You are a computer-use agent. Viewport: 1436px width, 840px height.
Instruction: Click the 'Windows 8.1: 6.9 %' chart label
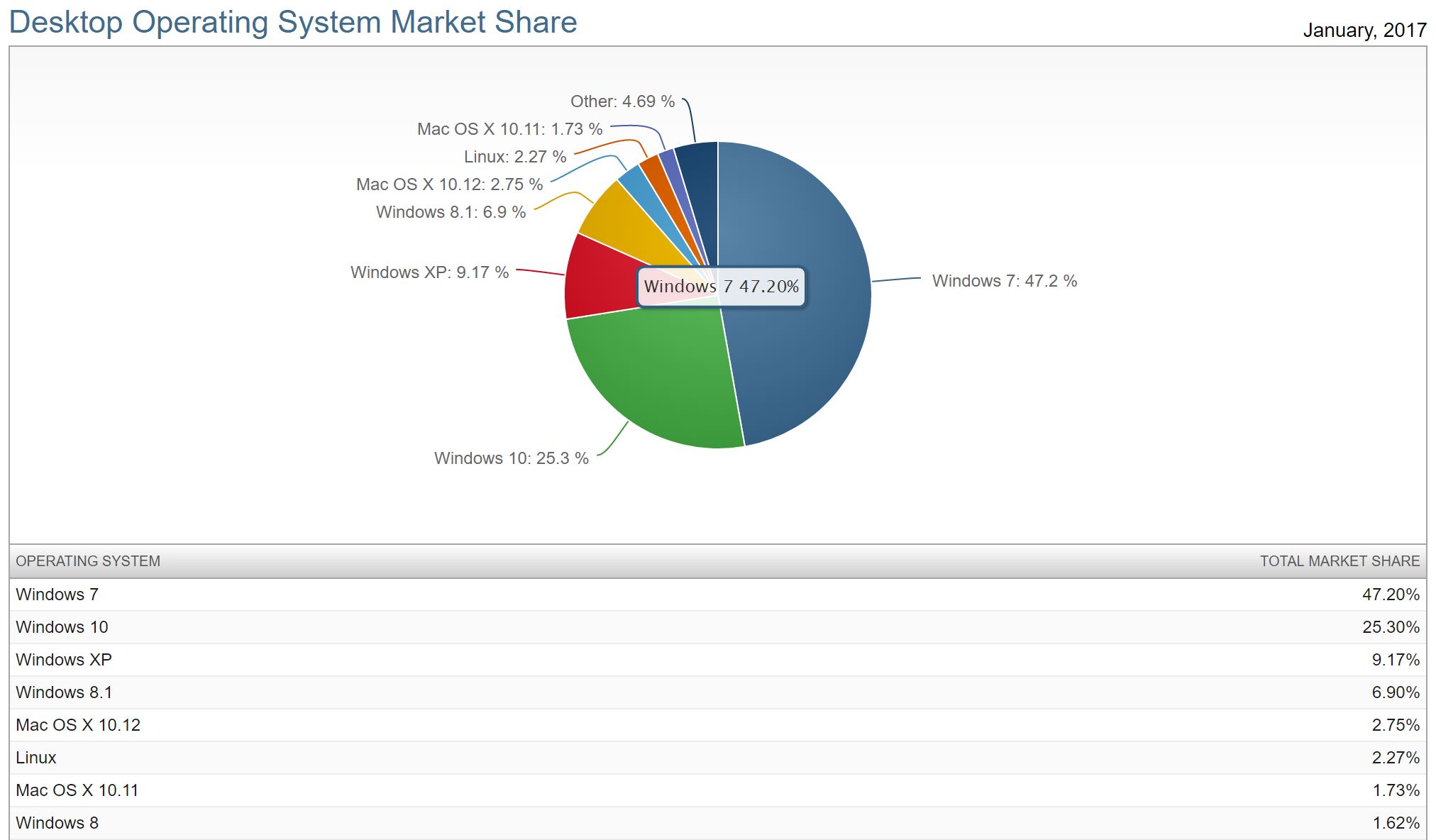point(451,212)
